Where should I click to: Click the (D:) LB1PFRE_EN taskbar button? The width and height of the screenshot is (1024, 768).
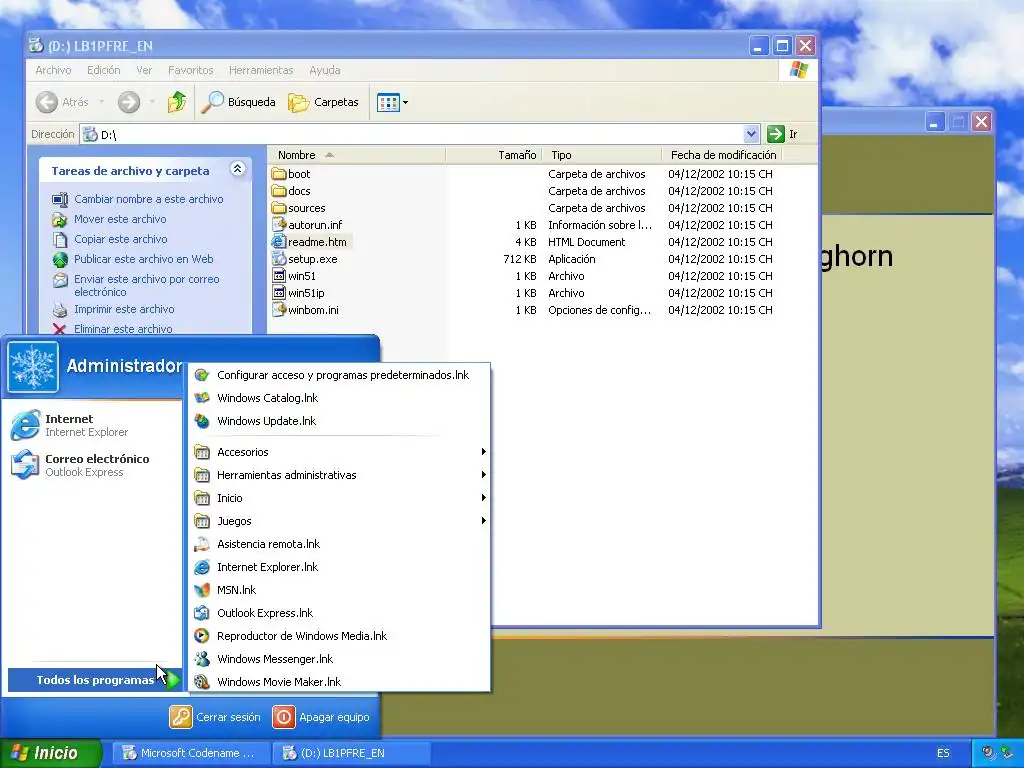(351, 753)
